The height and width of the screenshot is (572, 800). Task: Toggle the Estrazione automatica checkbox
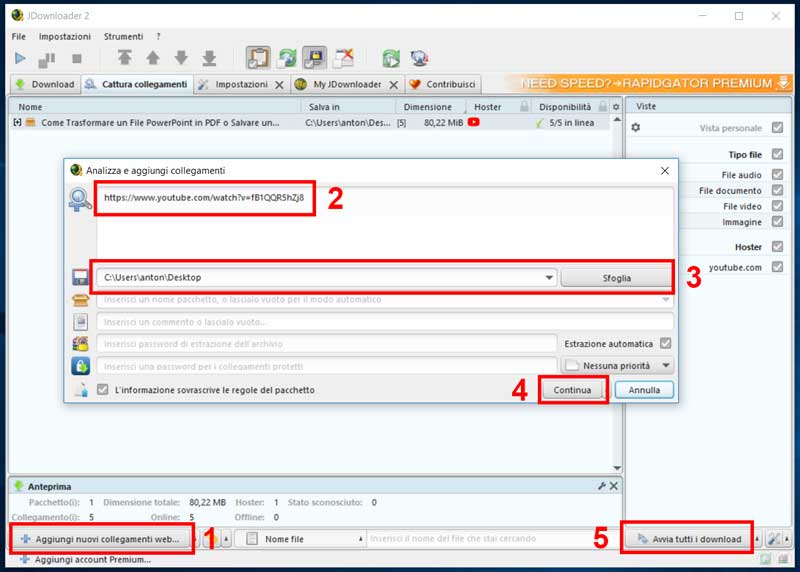(x=665, y=343)
